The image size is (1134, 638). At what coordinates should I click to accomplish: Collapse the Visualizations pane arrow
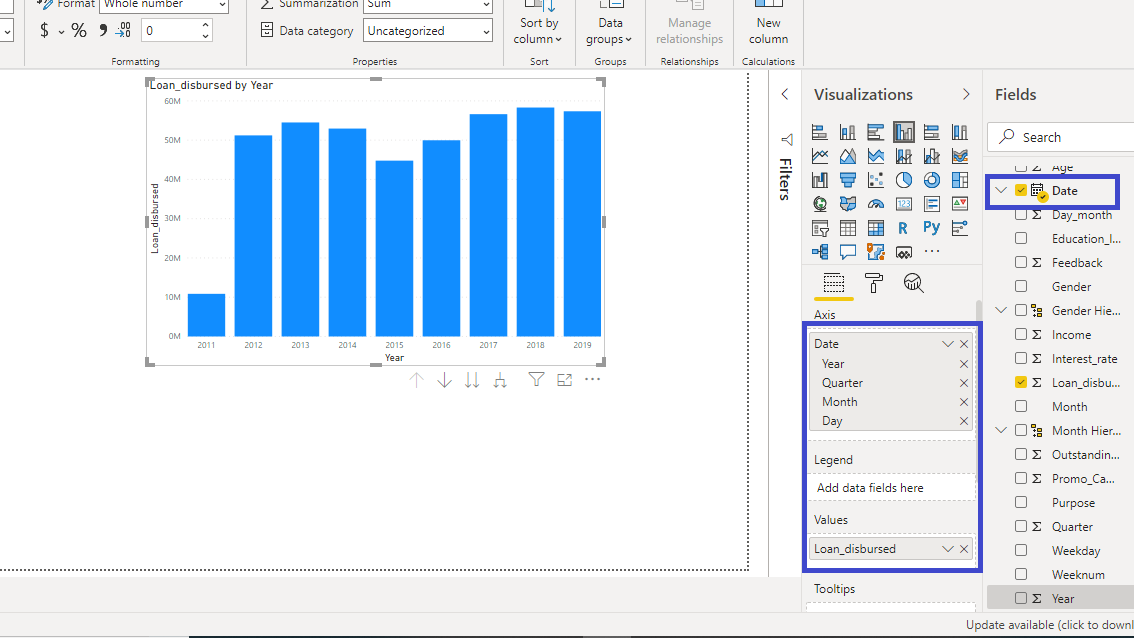966,95
